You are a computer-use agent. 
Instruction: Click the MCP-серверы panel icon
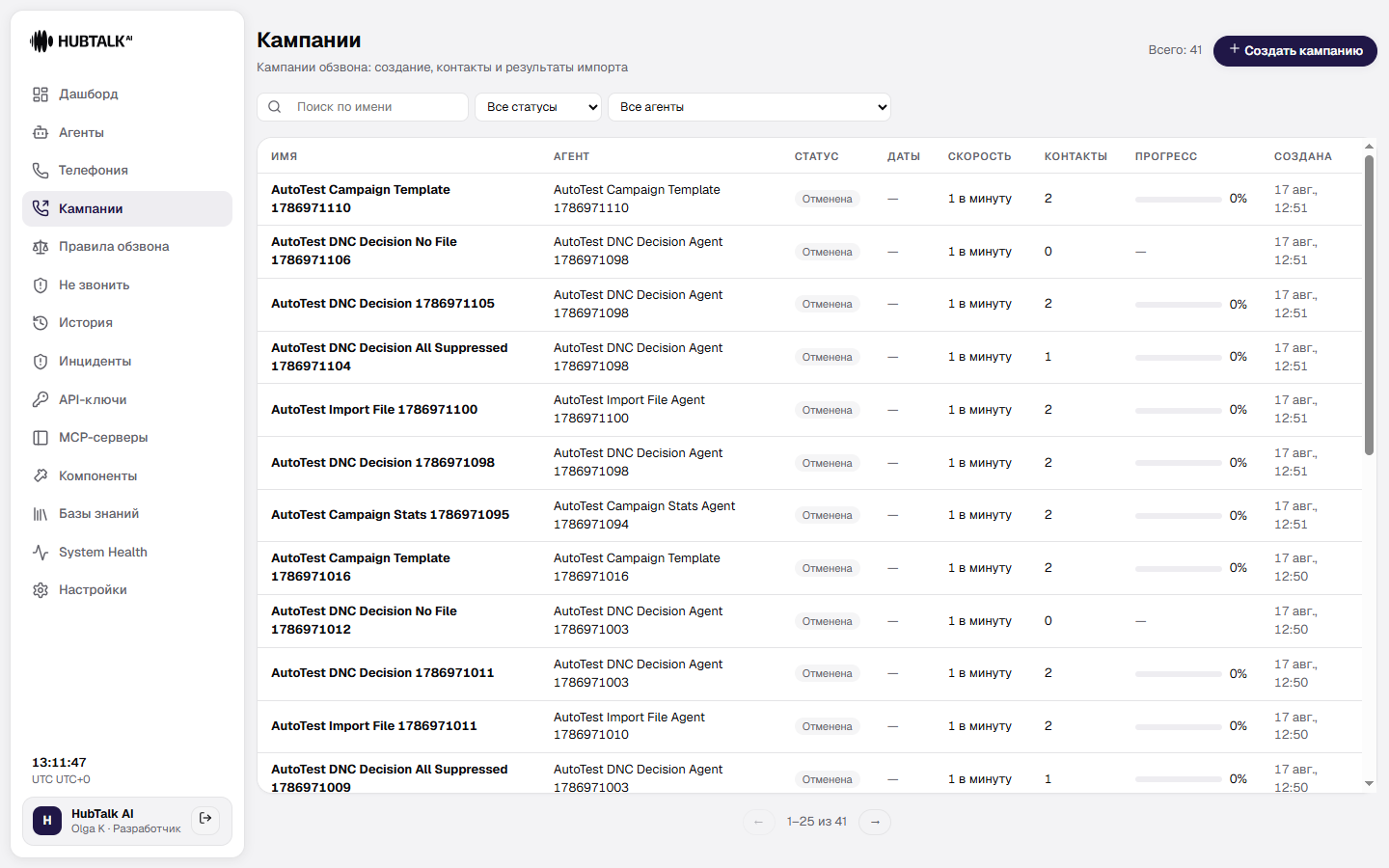pos(41,438)
